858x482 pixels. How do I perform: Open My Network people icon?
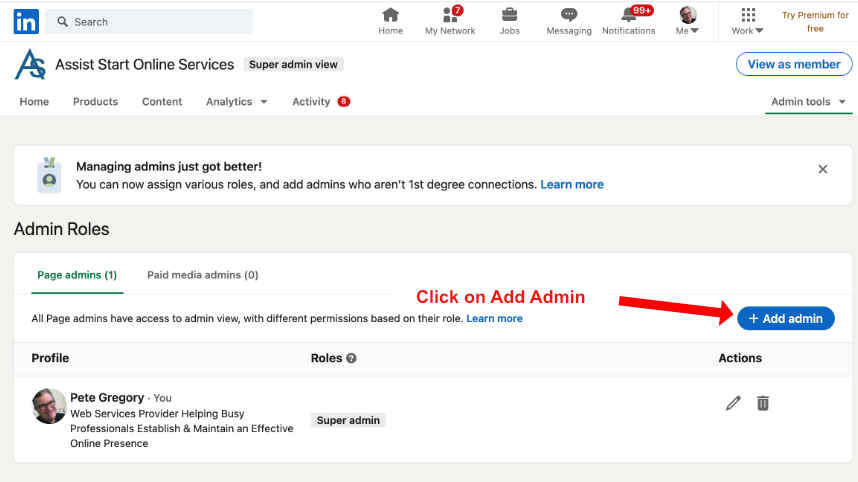pyautogui.click(x=450, y=15)
